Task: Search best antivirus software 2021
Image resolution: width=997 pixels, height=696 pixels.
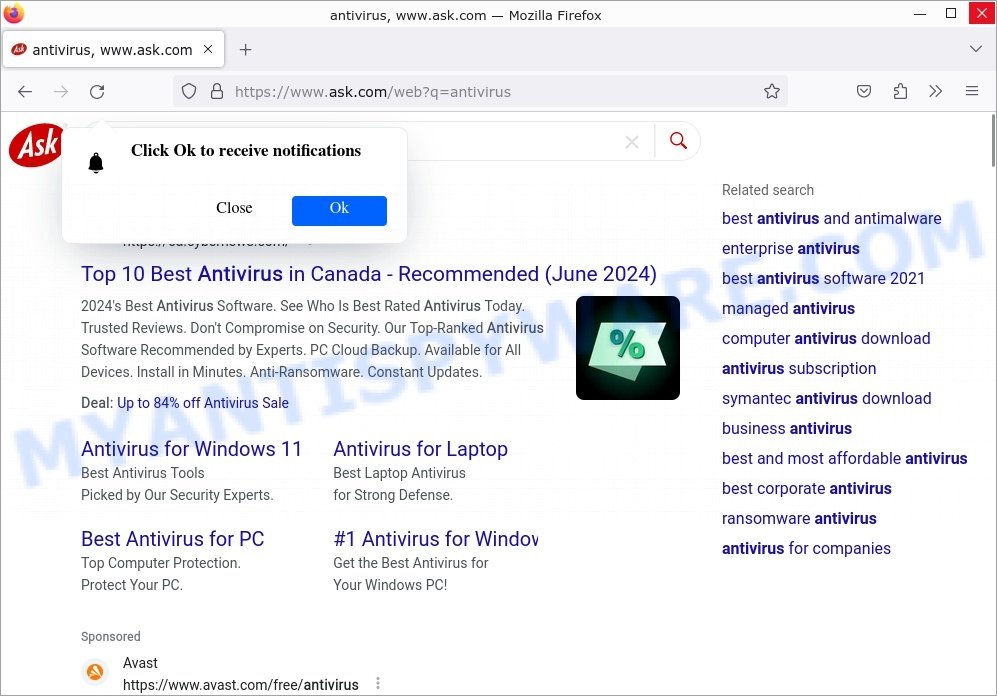Action: click(x=823, y=278)
